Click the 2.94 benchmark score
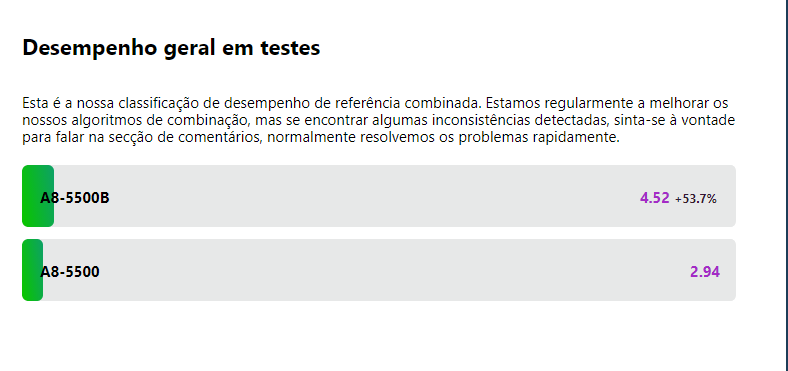This screenshot has height=371, width=788. [705, 272]
